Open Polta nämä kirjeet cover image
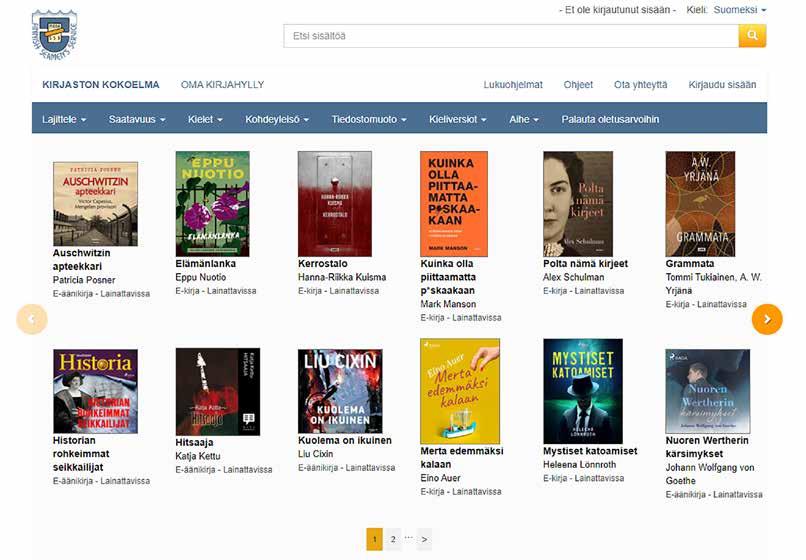This screenshot has height=560, width=806. 578,204
